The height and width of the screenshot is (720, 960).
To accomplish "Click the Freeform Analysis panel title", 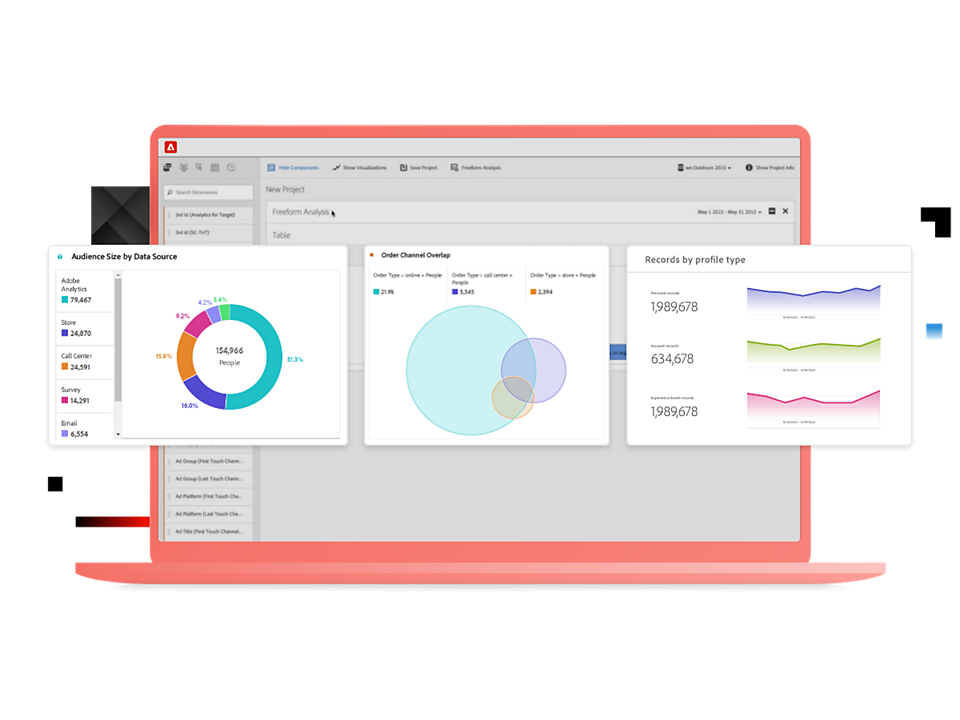I will point(300,212).
